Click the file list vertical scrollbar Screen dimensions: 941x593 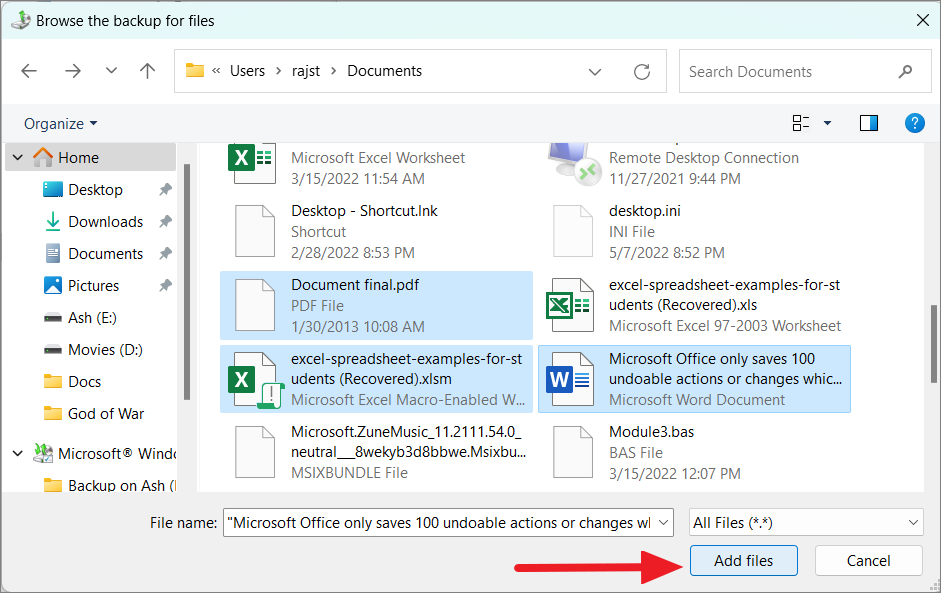point(934,343)
